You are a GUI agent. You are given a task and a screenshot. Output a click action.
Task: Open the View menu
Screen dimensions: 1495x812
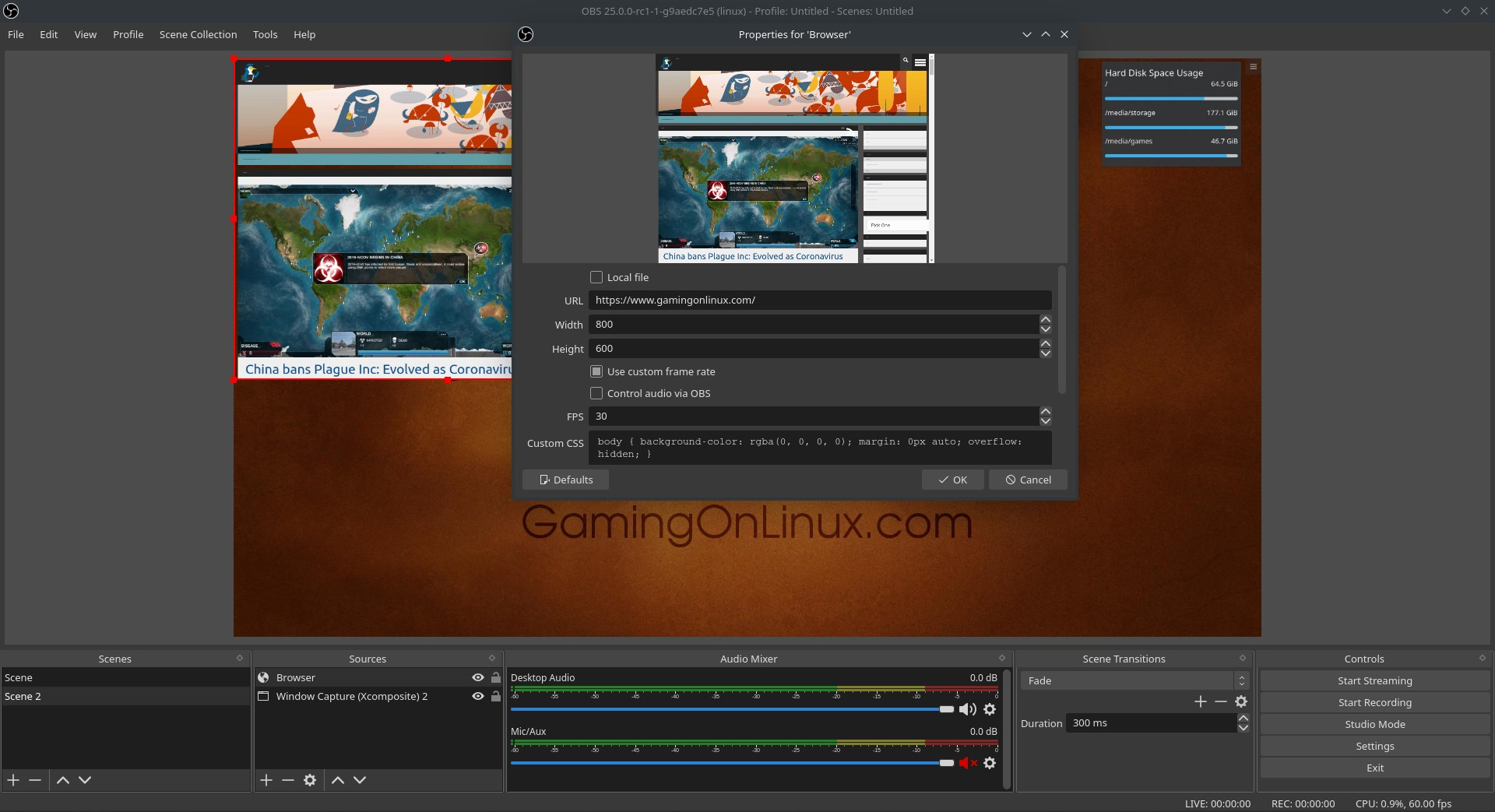coord(86,34)
